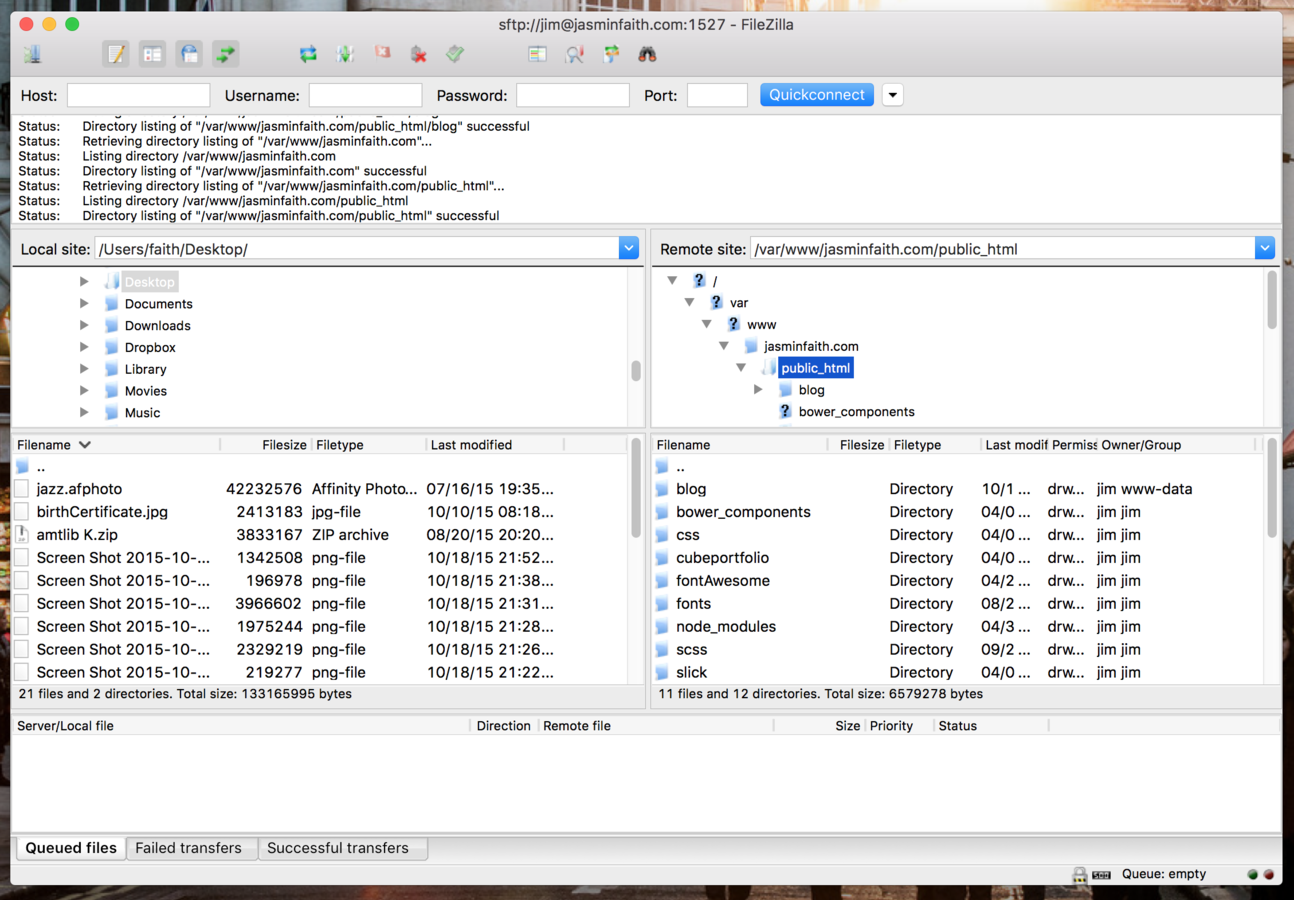This screenshot has height=900, width=1294.
Task: Click the lock encryption icon in status bar
Action: pyautogui.click(x=1080, y=874)
